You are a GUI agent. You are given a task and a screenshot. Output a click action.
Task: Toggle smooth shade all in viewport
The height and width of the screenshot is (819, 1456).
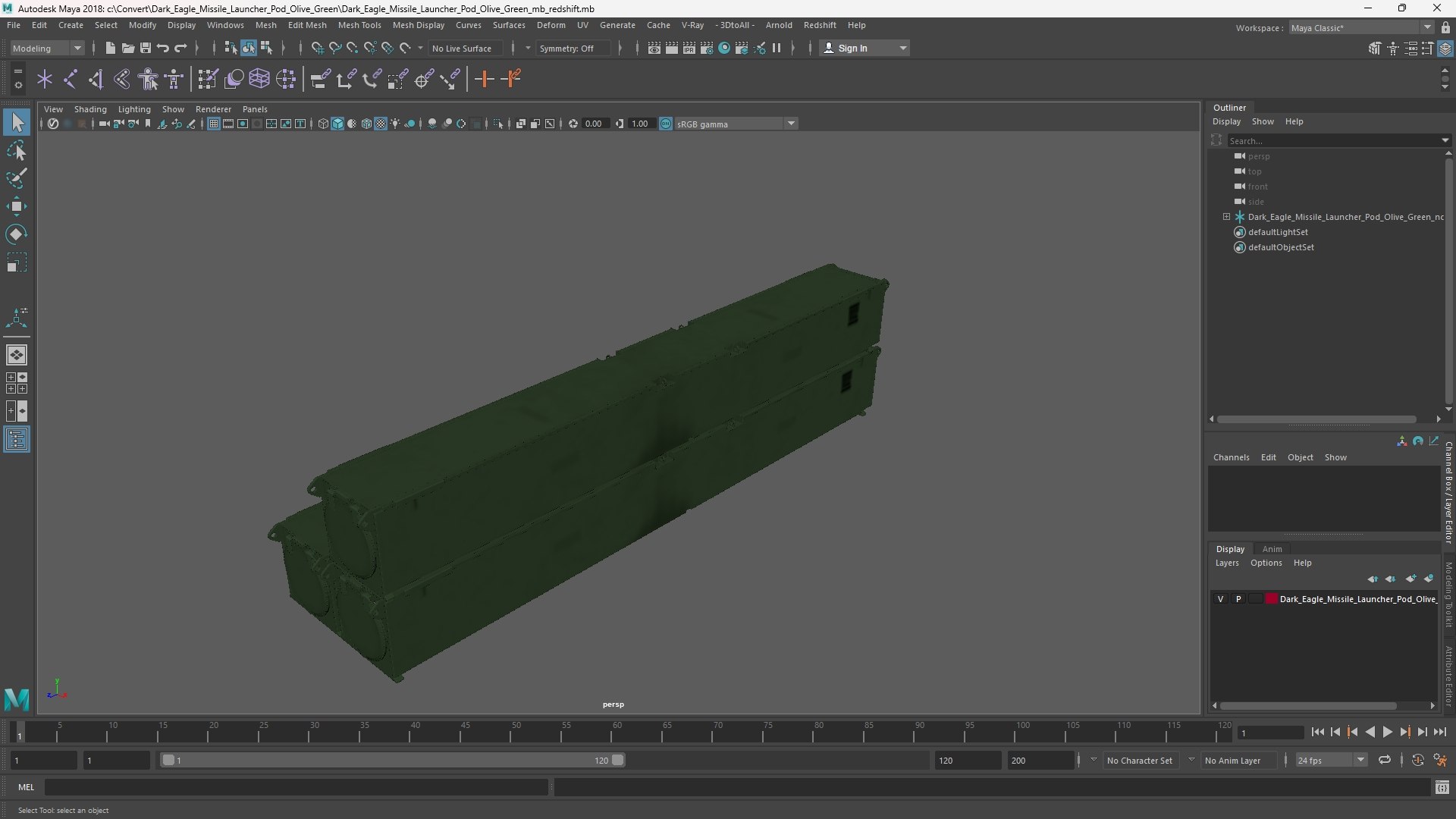point(337,124)
